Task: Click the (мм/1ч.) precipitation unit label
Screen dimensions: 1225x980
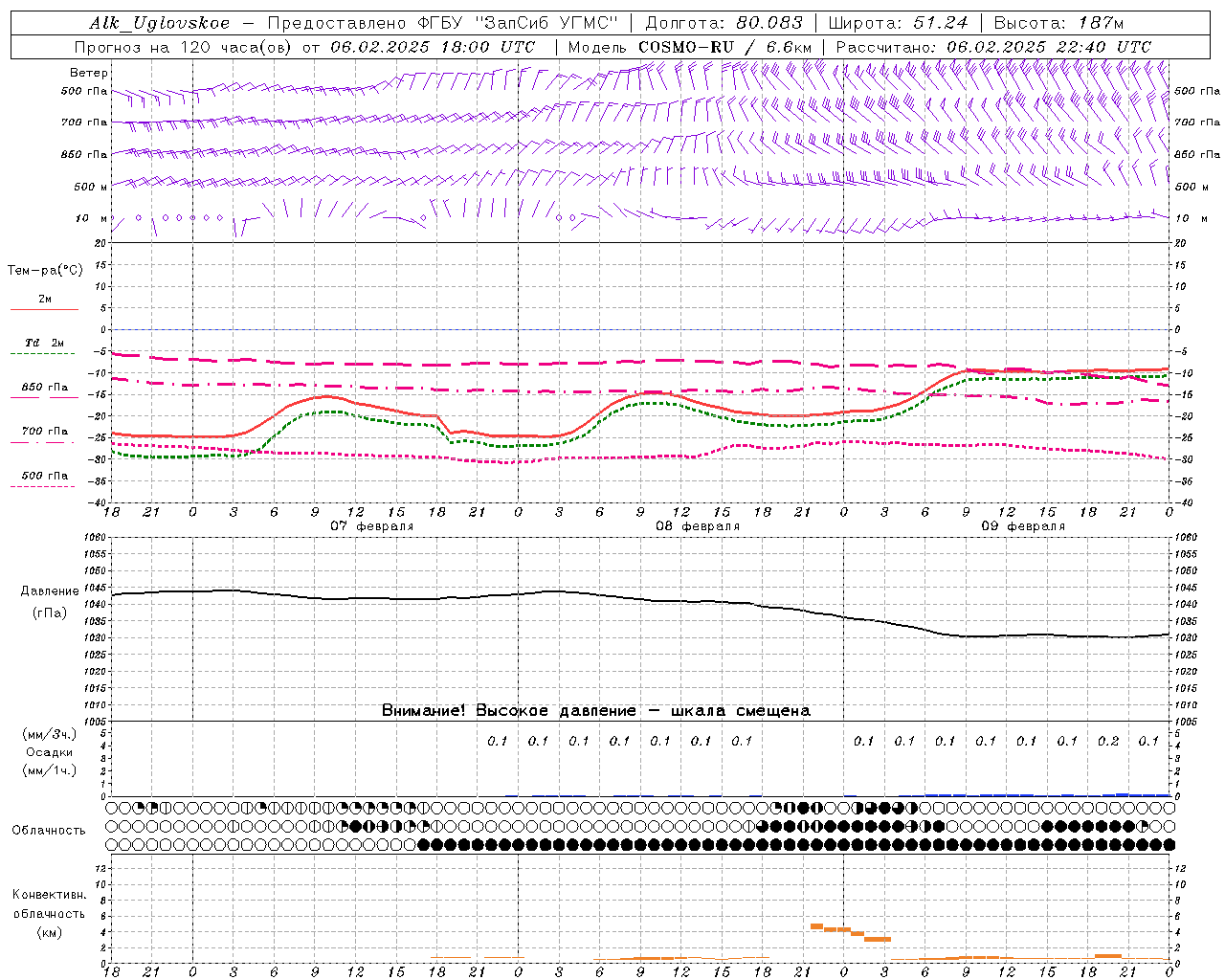Action: pos(50,770)
